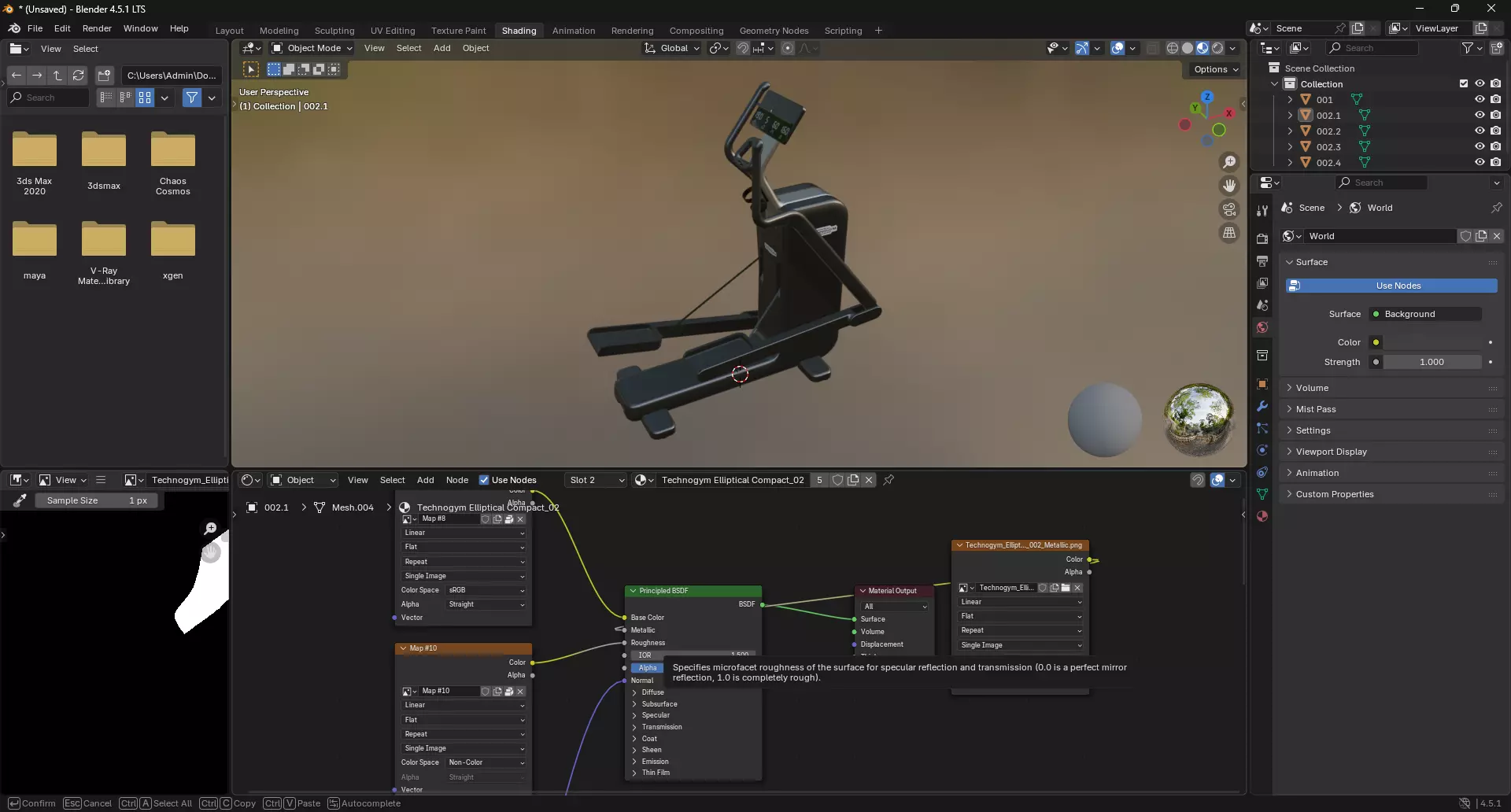Switch to the UV Editing workspace tab
Viewport: 1511px width, 812px height.
[393, 31]
